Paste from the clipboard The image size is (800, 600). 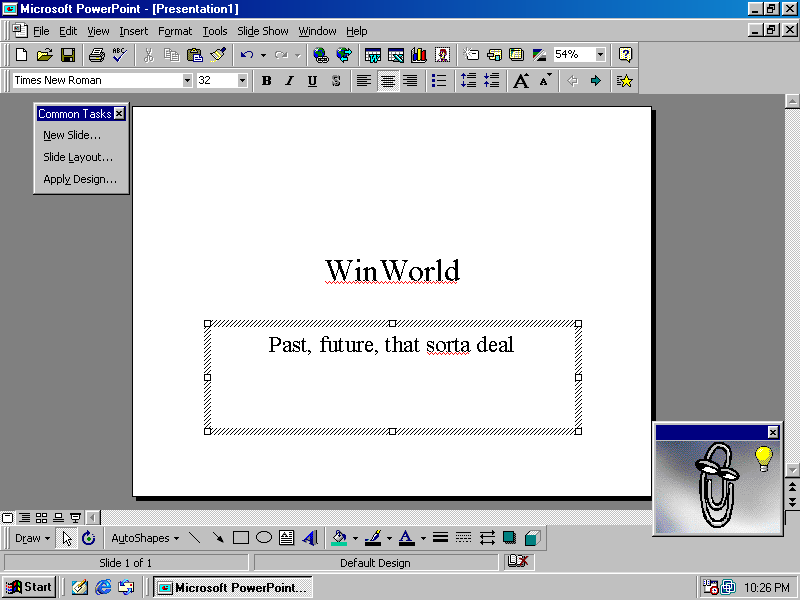pos(195,55)
